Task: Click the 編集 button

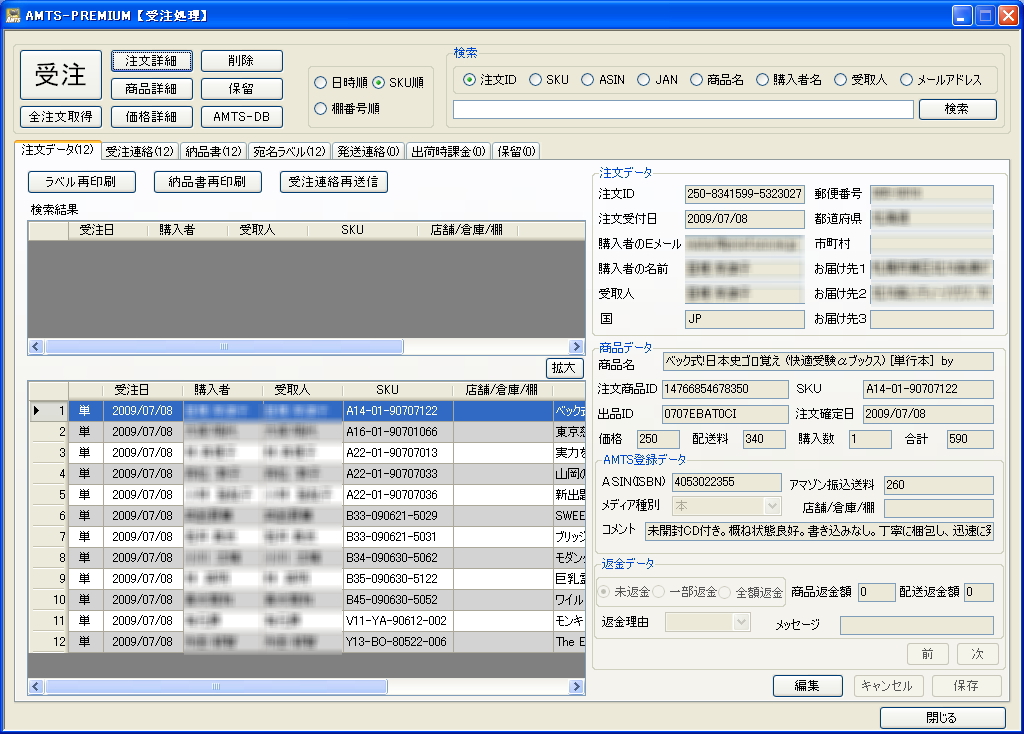Action: (x=808, y=686)
